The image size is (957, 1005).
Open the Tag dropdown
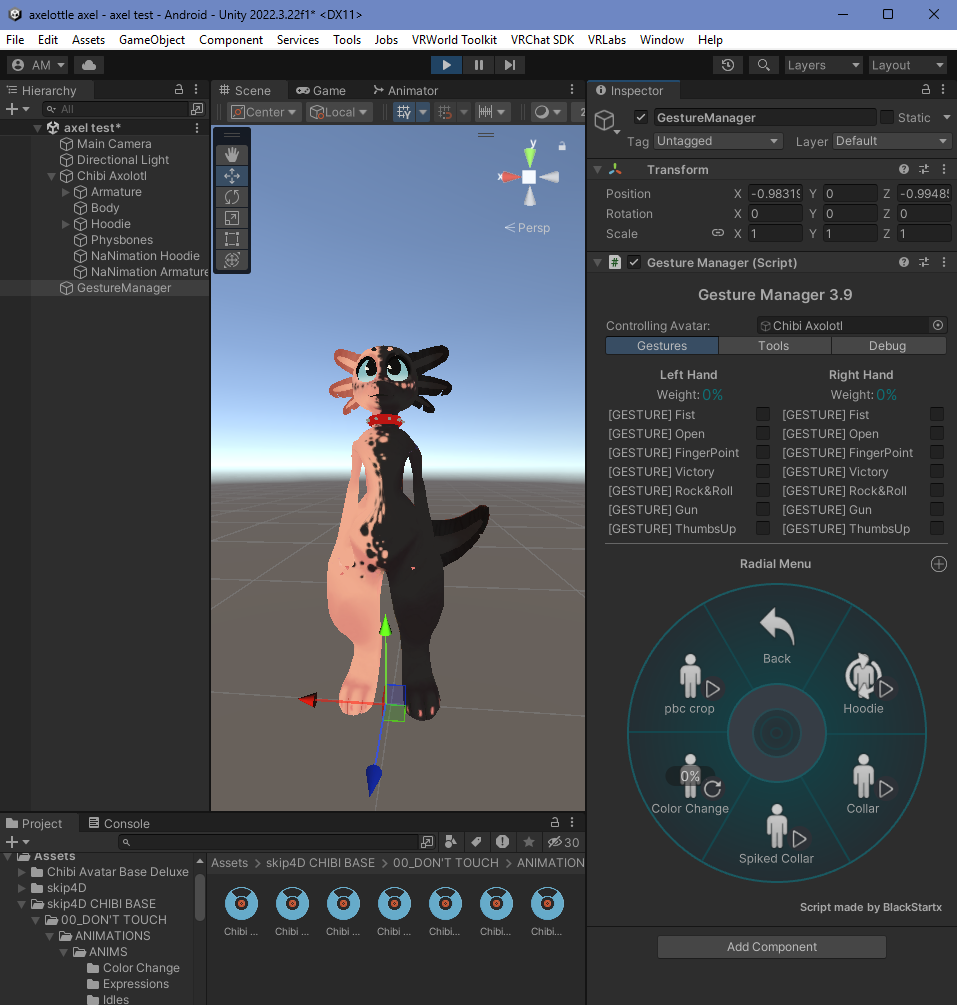(717, 140)
